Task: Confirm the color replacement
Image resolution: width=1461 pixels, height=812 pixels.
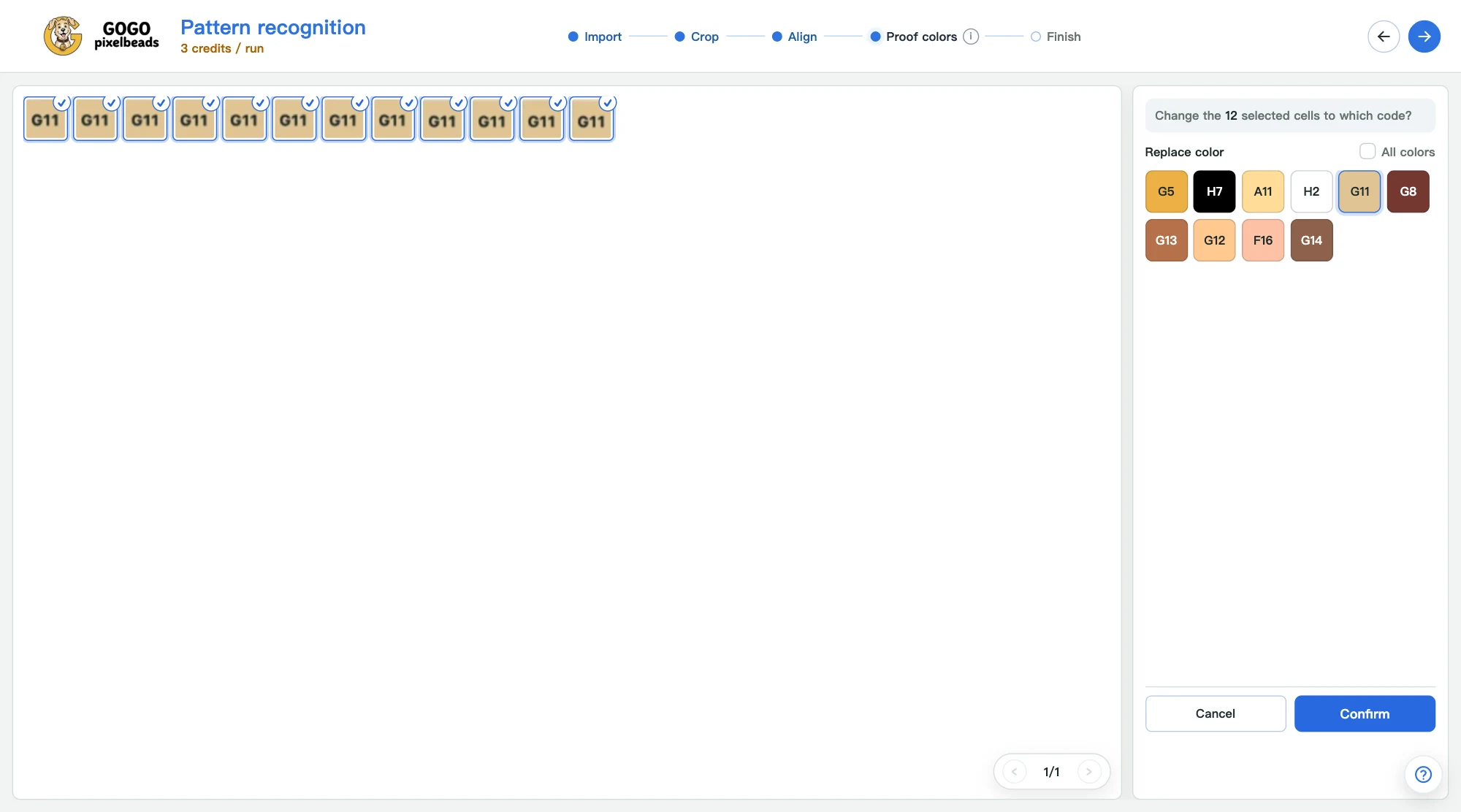Action: pos(1365,713)
